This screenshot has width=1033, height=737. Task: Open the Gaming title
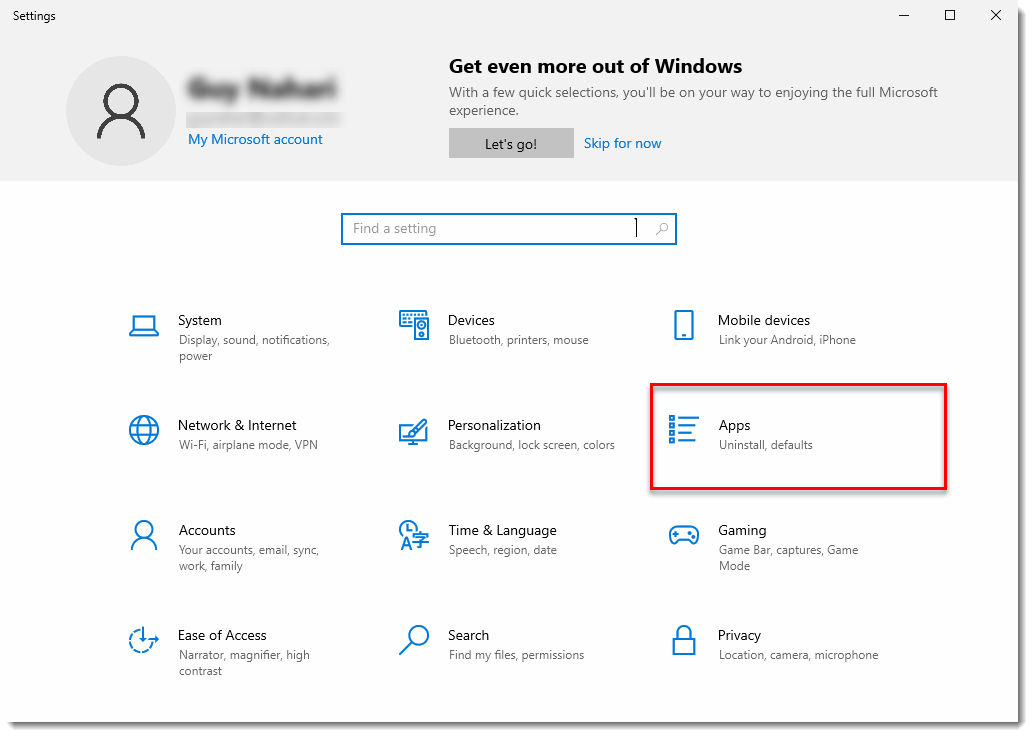tap(742, 530)
